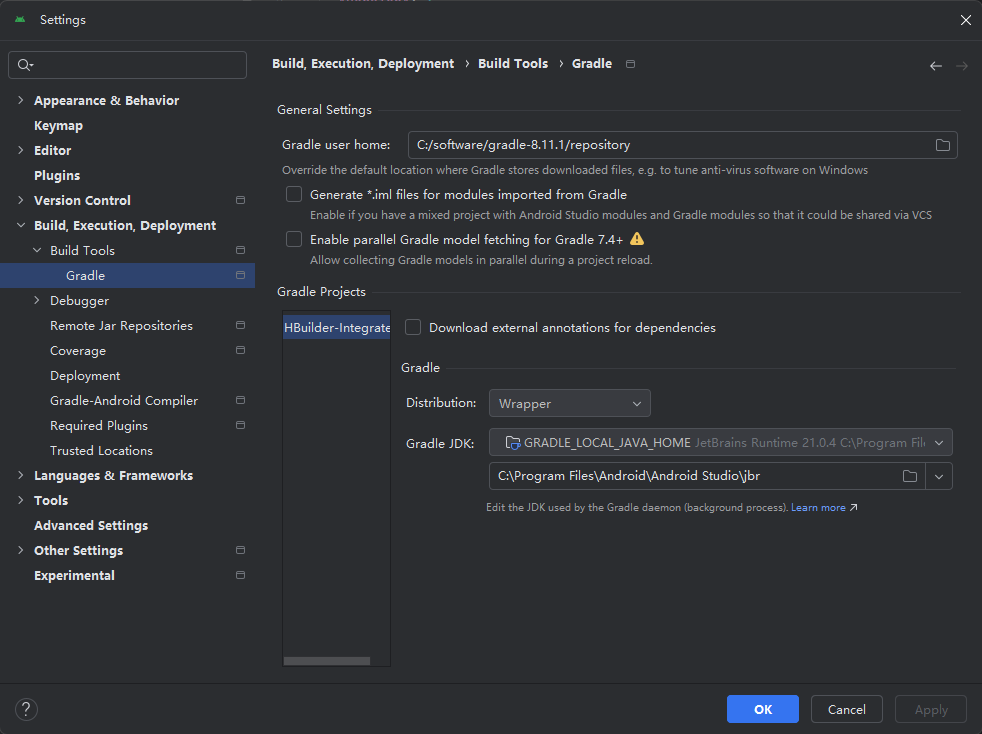982x734 pixels.
Task: Close the Settings dialog with X
Action: click(x=965, y=20)
